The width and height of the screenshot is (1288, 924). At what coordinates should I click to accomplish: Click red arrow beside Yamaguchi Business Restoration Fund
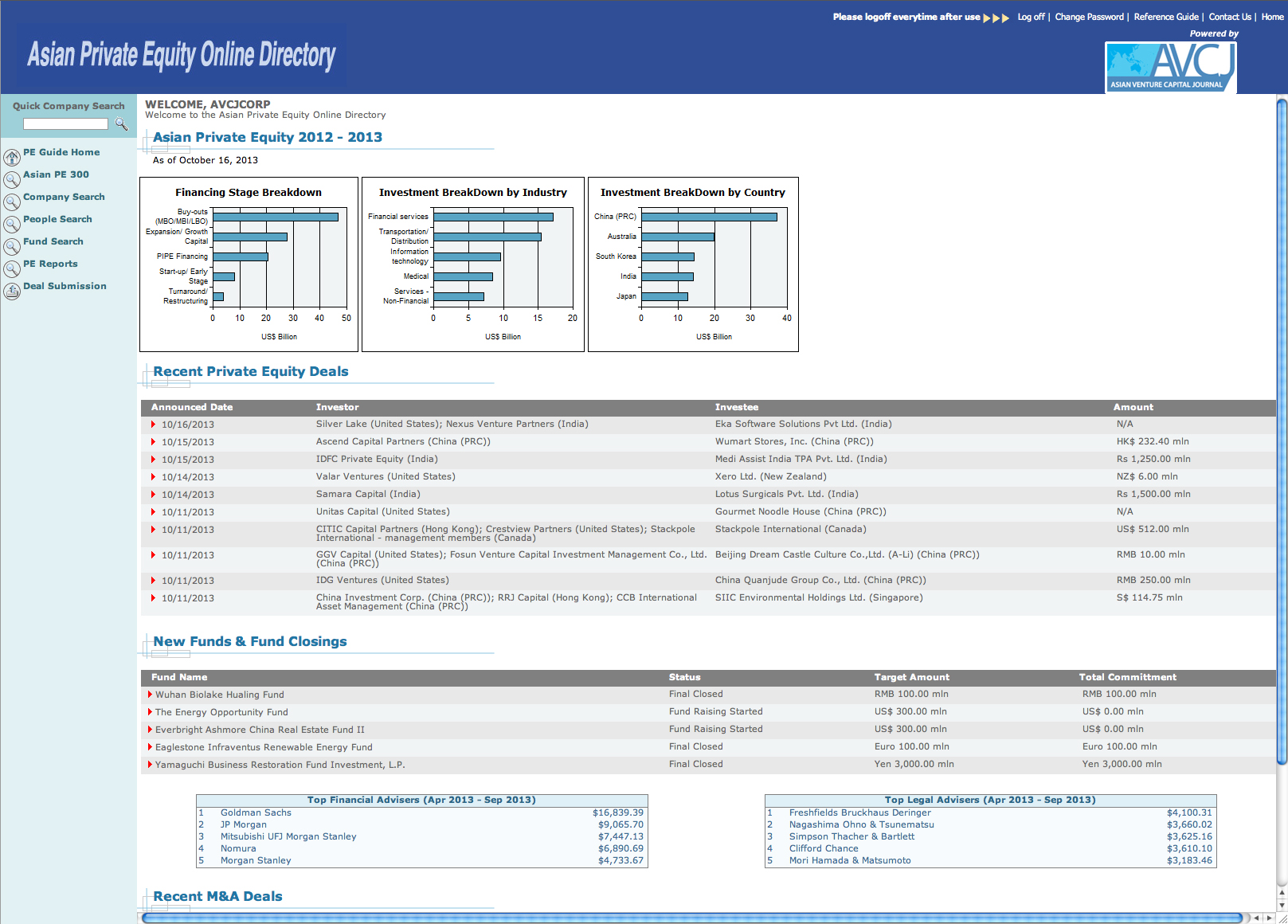tap(150, 765)
